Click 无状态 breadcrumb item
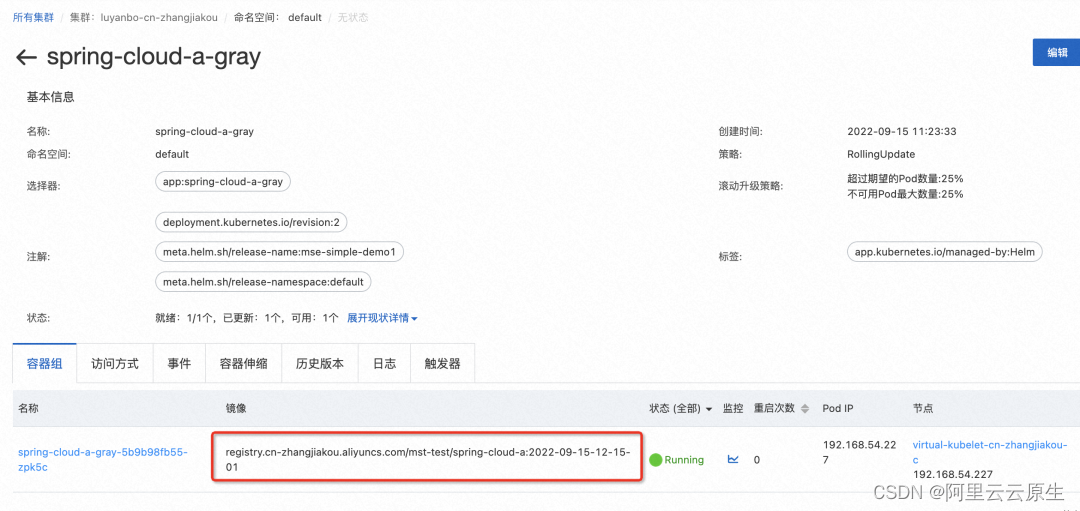 tap(353, 17)
